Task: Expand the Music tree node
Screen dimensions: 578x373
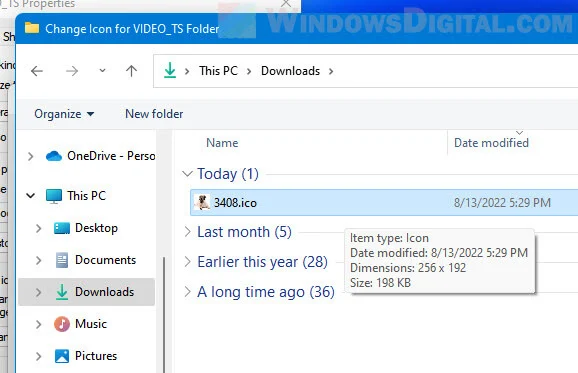Action: click(38, 324)
